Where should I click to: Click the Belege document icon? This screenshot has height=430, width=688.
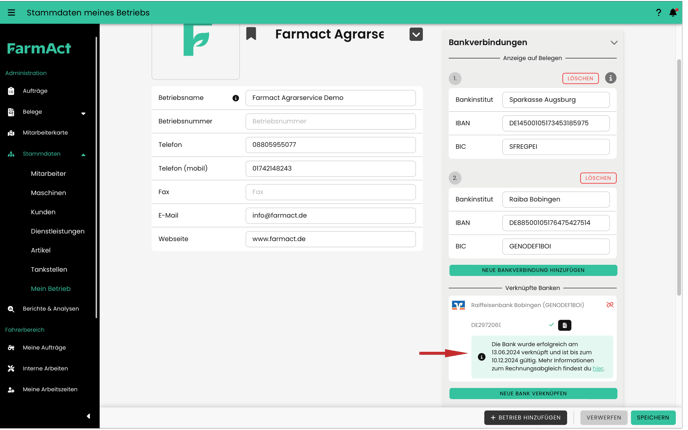[x=11, y=112]
